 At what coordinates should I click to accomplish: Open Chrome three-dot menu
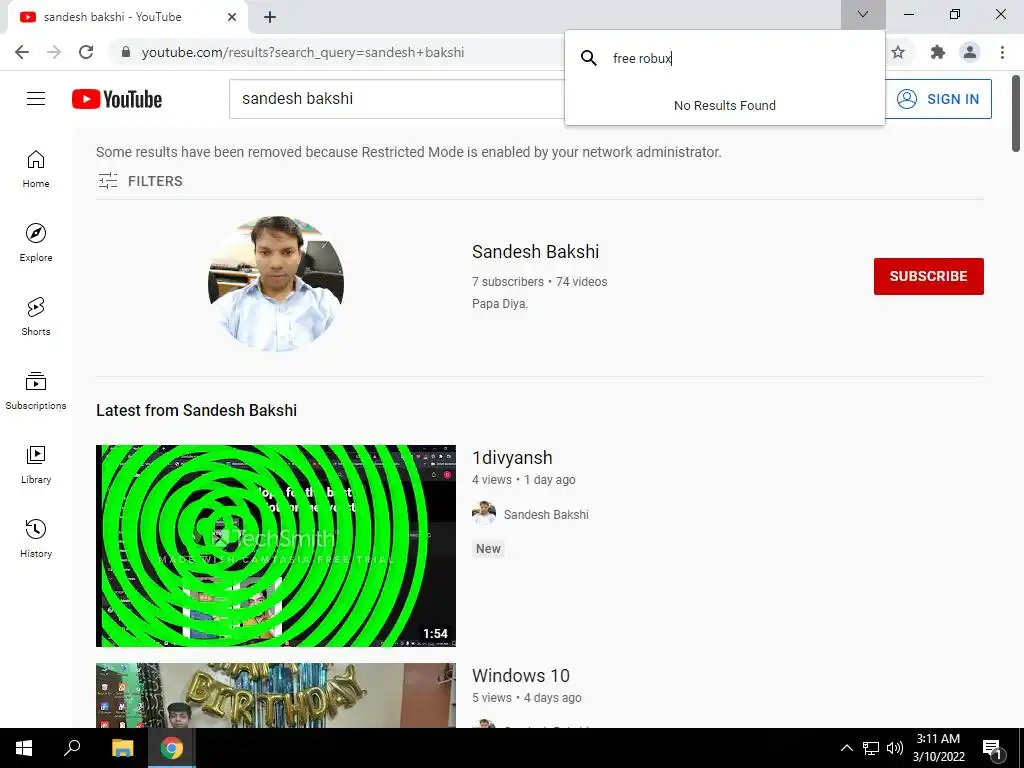pyautogui.click(x=1002, y=52)
